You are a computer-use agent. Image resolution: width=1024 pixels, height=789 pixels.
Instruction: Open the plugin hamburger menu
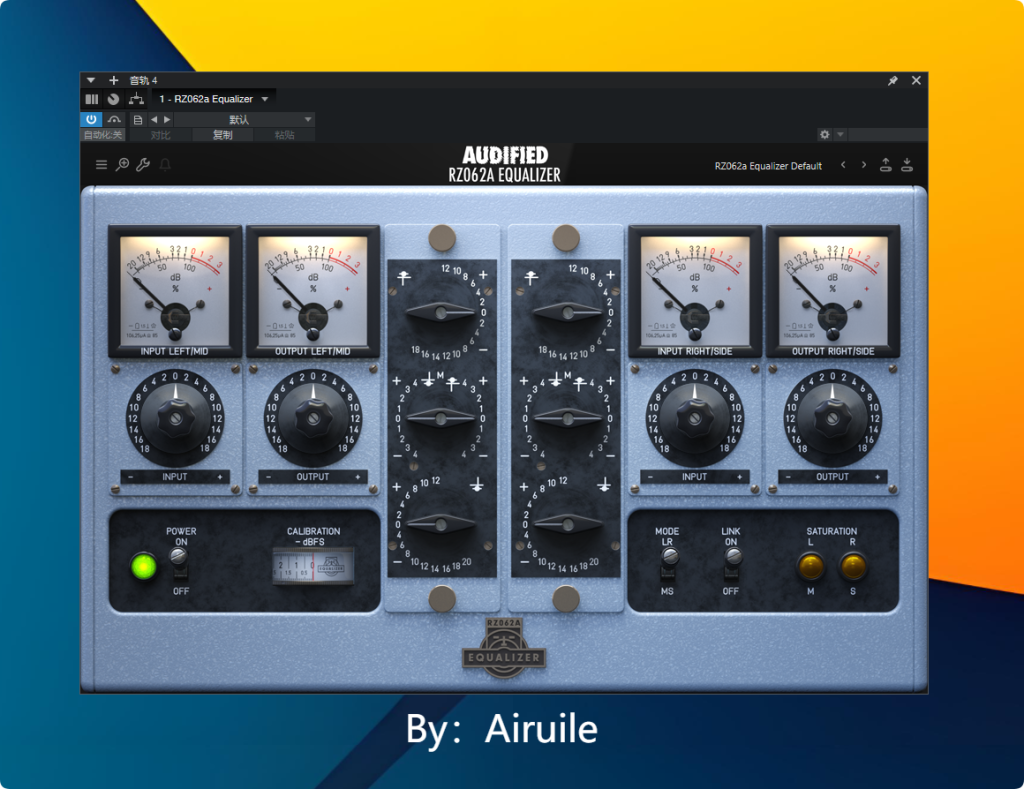(101, 165)
